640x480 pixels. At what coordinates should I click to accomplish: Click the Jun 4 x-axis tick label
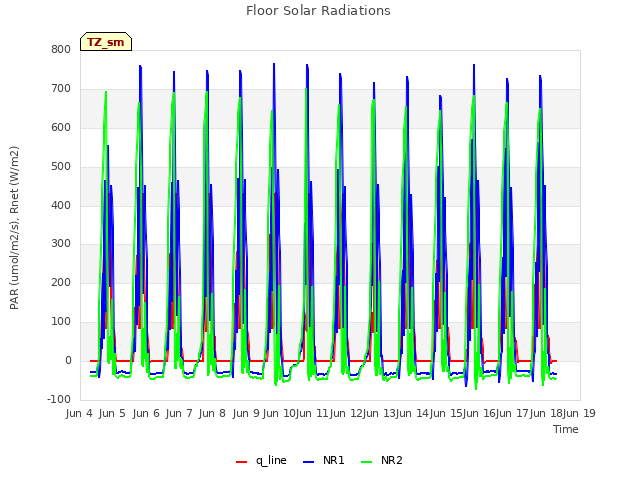coord(79,413)
